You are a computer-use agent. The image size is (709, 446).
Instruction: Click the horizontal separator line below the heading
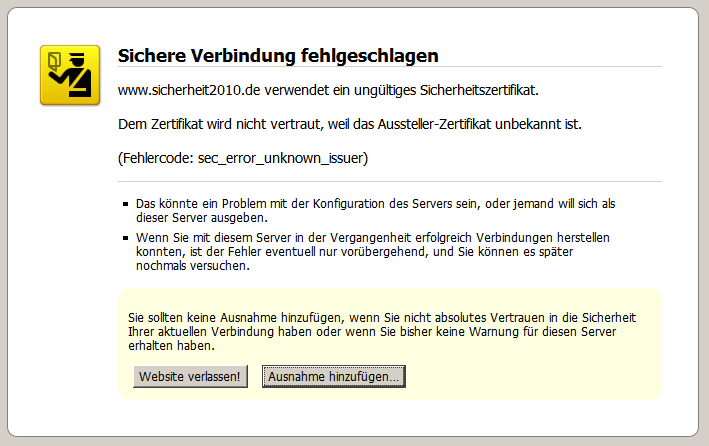[x=390, y=67]
